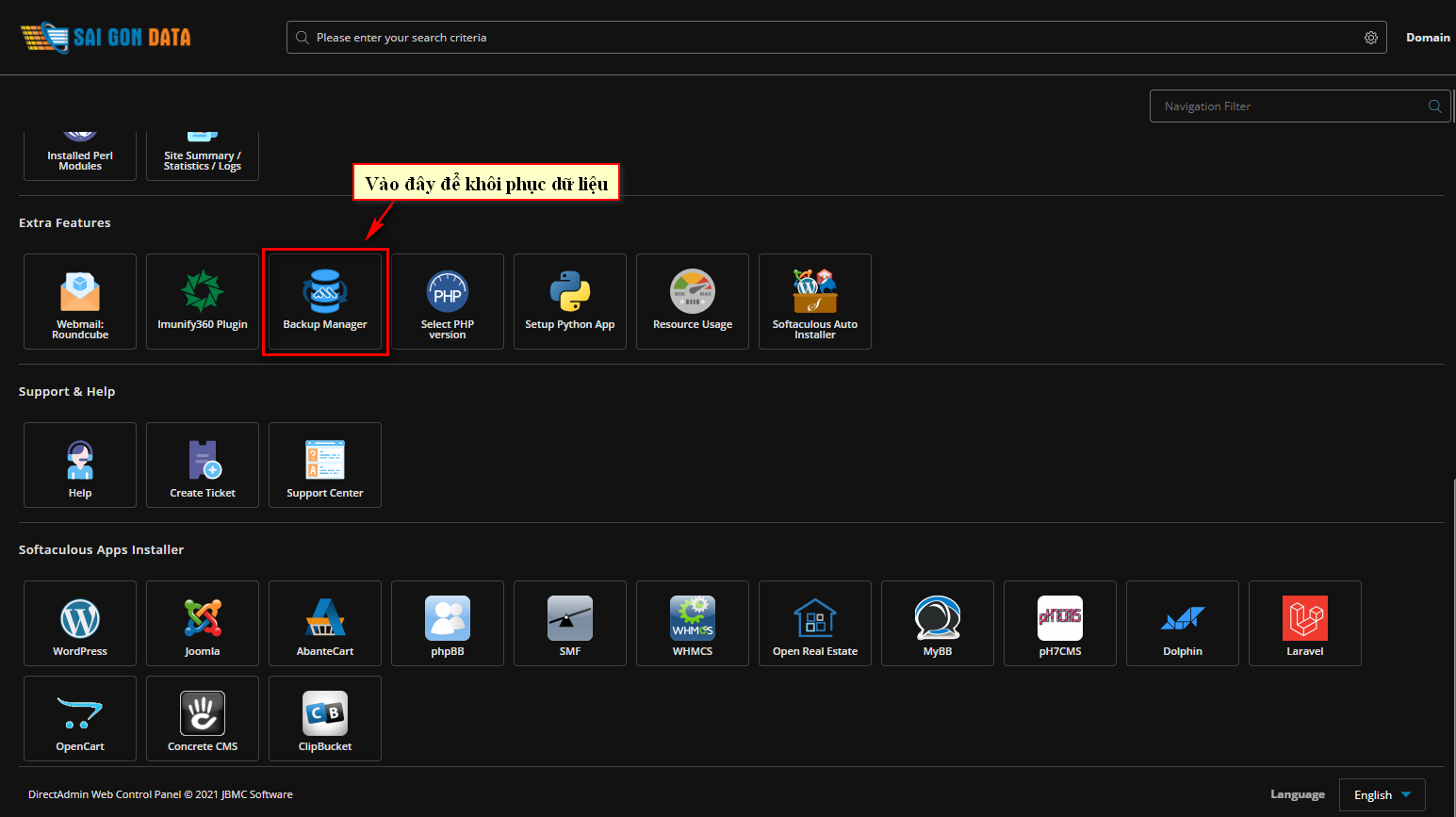This screenshot has height=817, width=1456.
Task: Open the Open Real Estate installer
Action: [x=815, y=623]
